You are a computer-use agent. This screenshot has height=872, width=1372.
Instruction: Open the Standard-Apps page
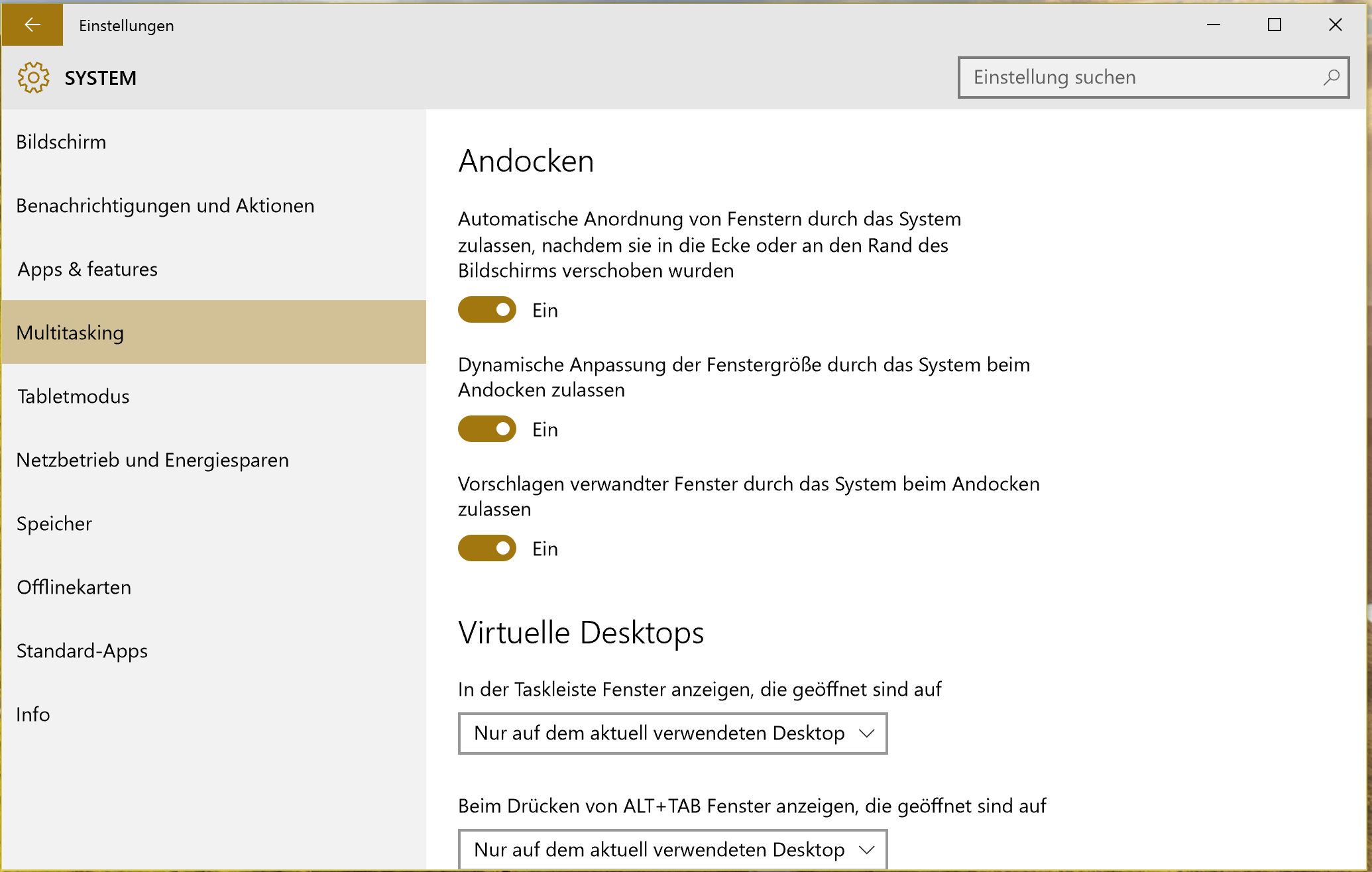click(213, 651)
